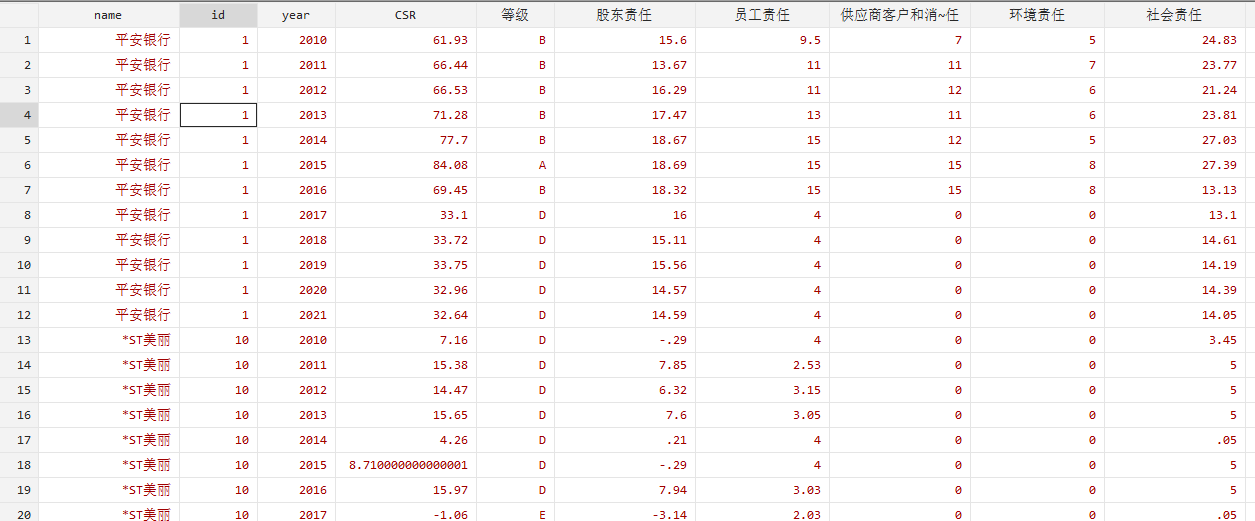
Task: Click CSR value 66.44
Action: 451,65
